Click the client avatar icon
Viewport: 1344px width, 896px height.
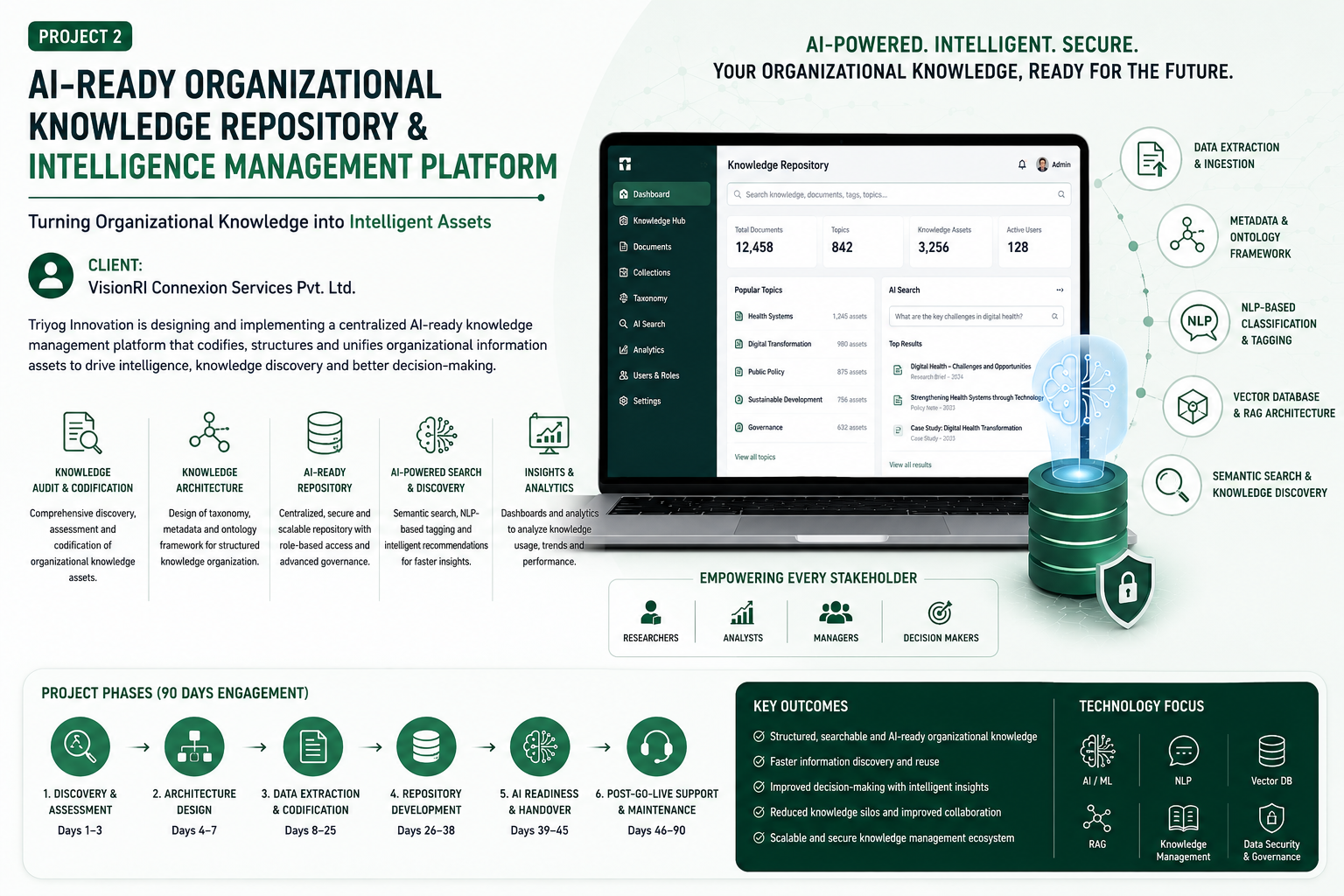click(x=51, y=276)
